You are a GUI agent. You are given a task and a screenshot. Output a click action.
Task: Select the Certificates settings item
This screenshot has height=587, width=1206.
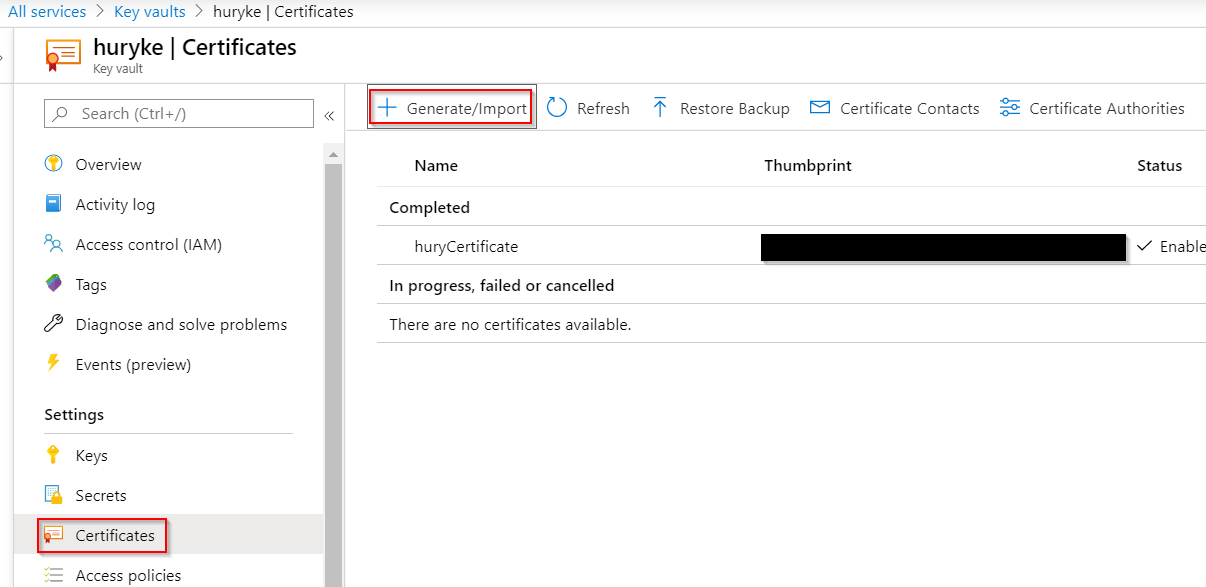[x=168, y=535]
